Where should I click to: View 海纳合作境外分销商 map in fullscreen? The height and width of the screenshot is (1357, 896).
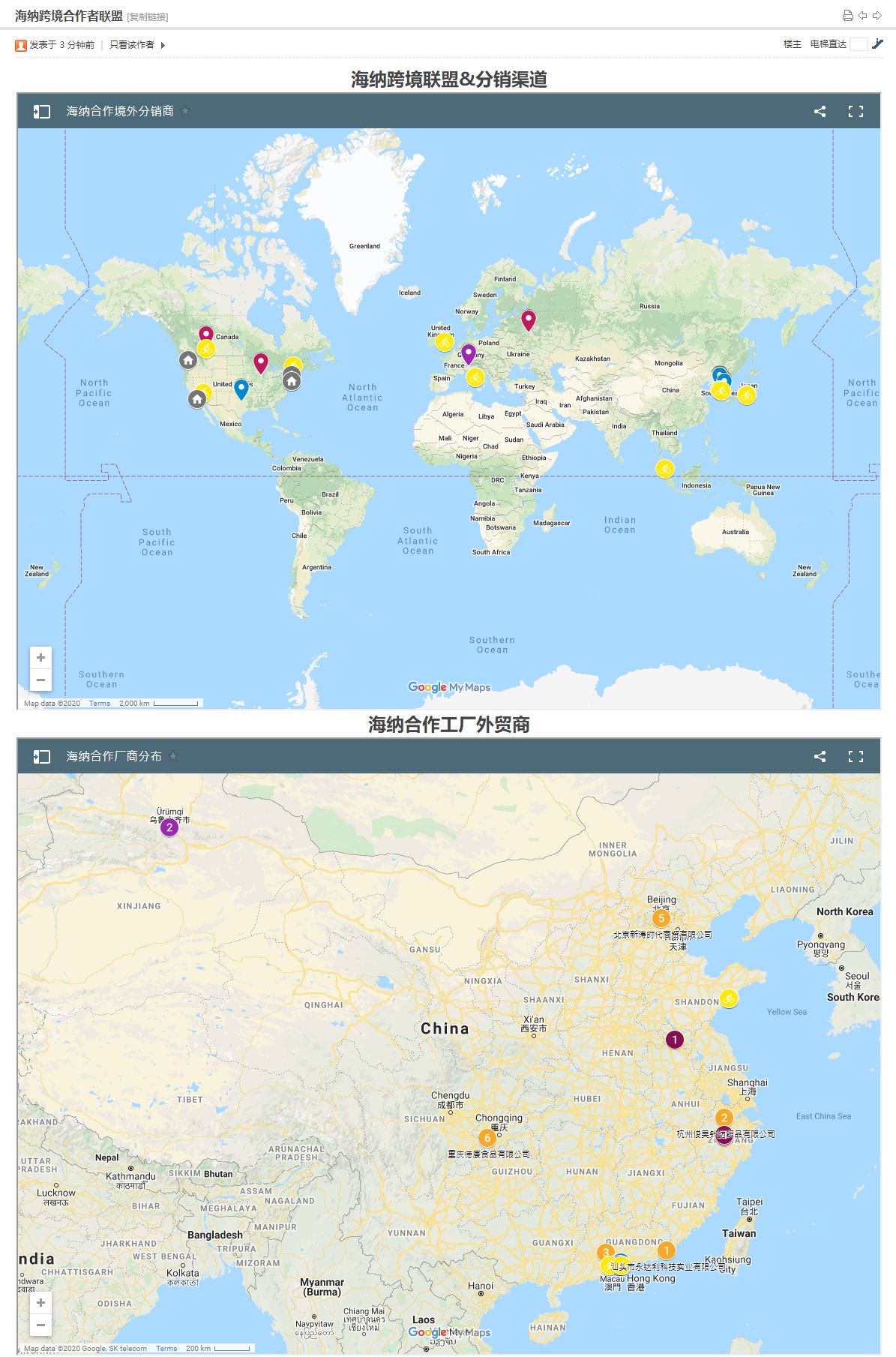coord(856,112)
